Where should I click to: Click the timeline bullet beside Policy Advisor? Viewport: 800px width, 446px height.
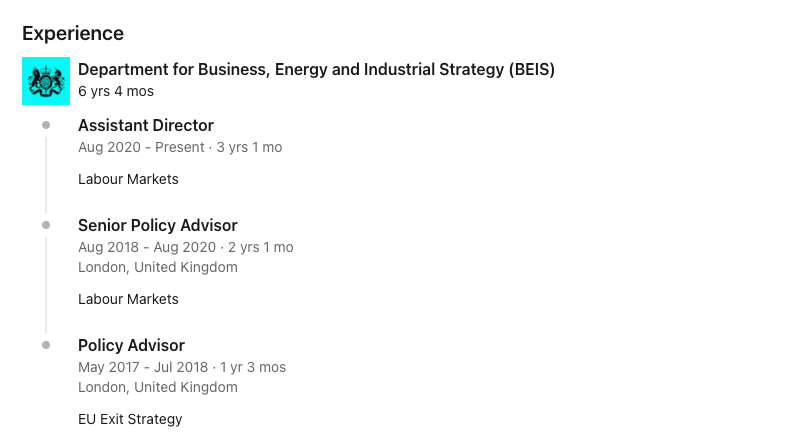click(46, 345)
